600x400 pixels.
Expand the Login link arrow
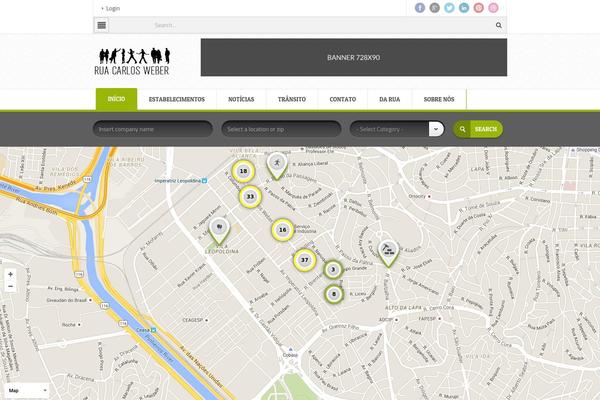(102, 8)
